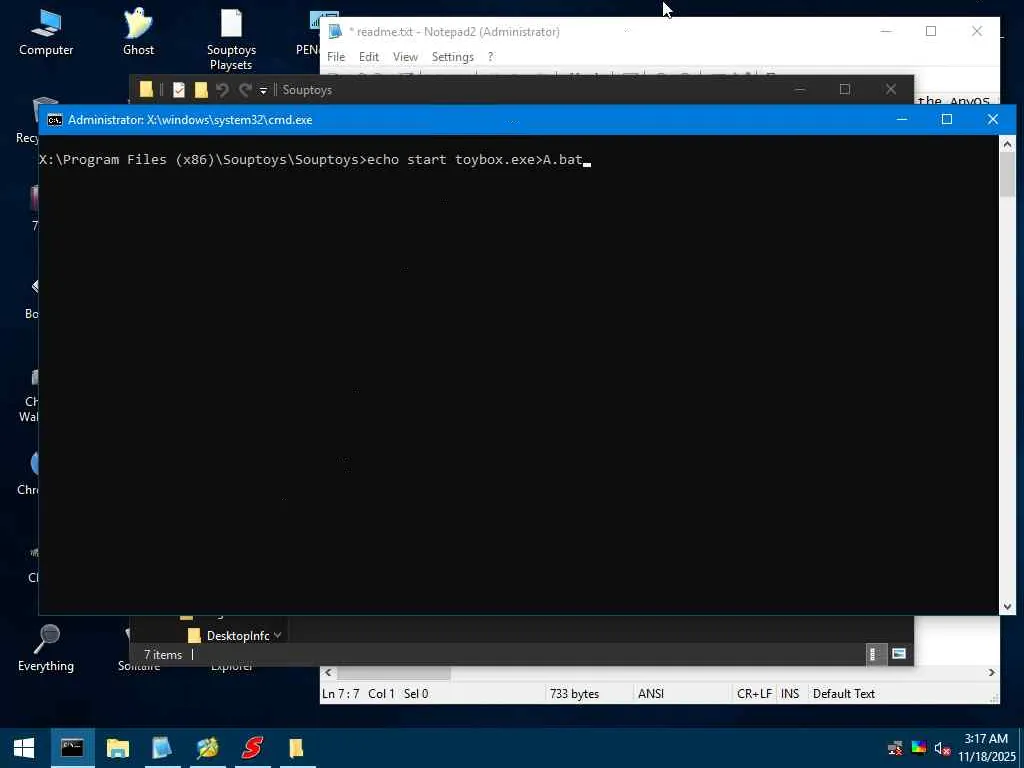
Task: Open the File Explorer taskbar icon
Action: click(x=118, y=748)
